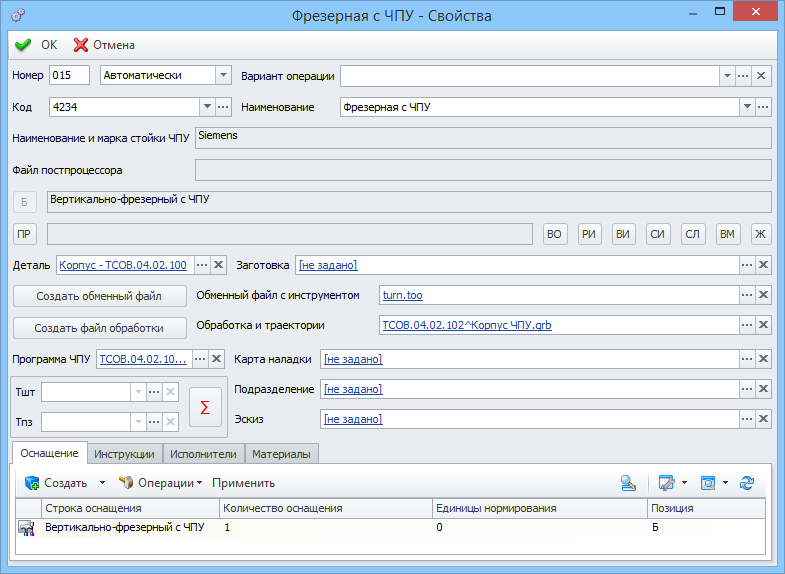Click the refresh icon in equipment toolbar
The height and width of the screenshot is (574, 785).
point(746,483)
